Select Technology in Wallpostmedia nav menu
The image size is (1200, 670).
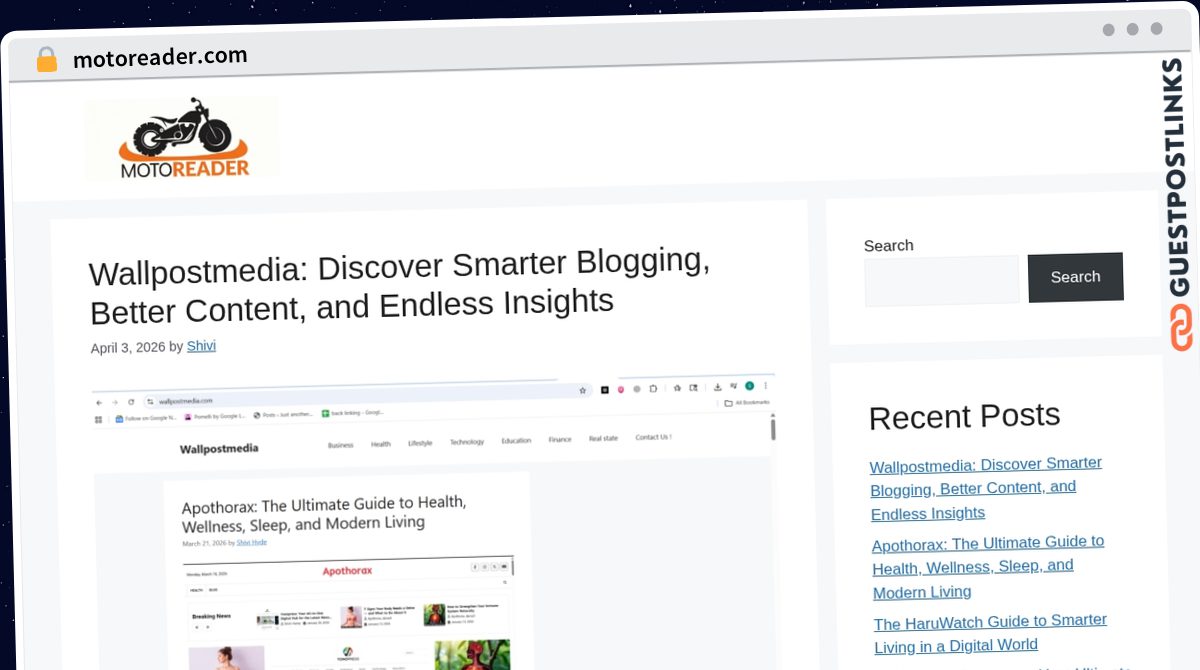tap(466, 442)
